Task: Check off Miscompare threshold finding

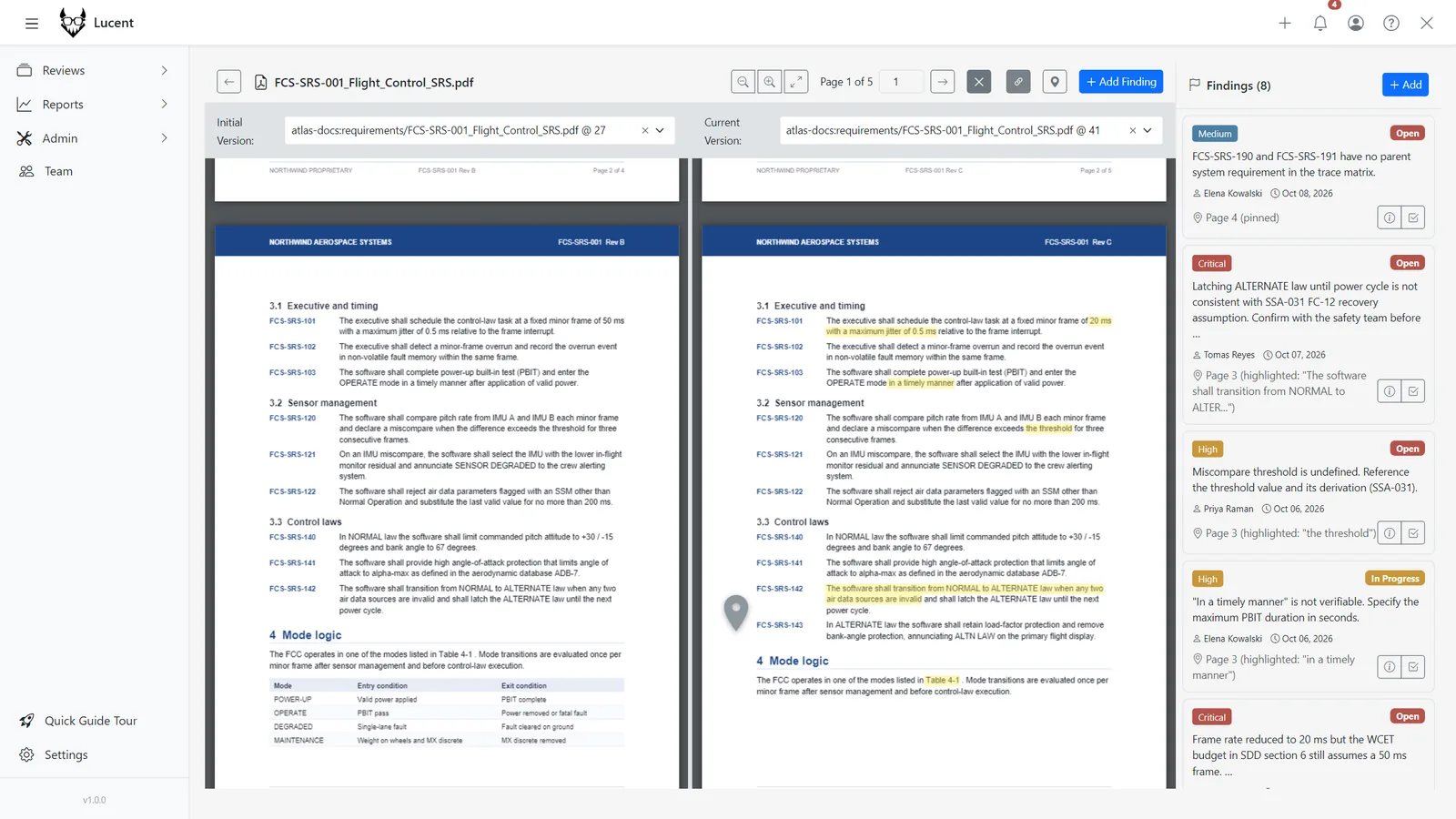Action: [x=1413, y=533]
